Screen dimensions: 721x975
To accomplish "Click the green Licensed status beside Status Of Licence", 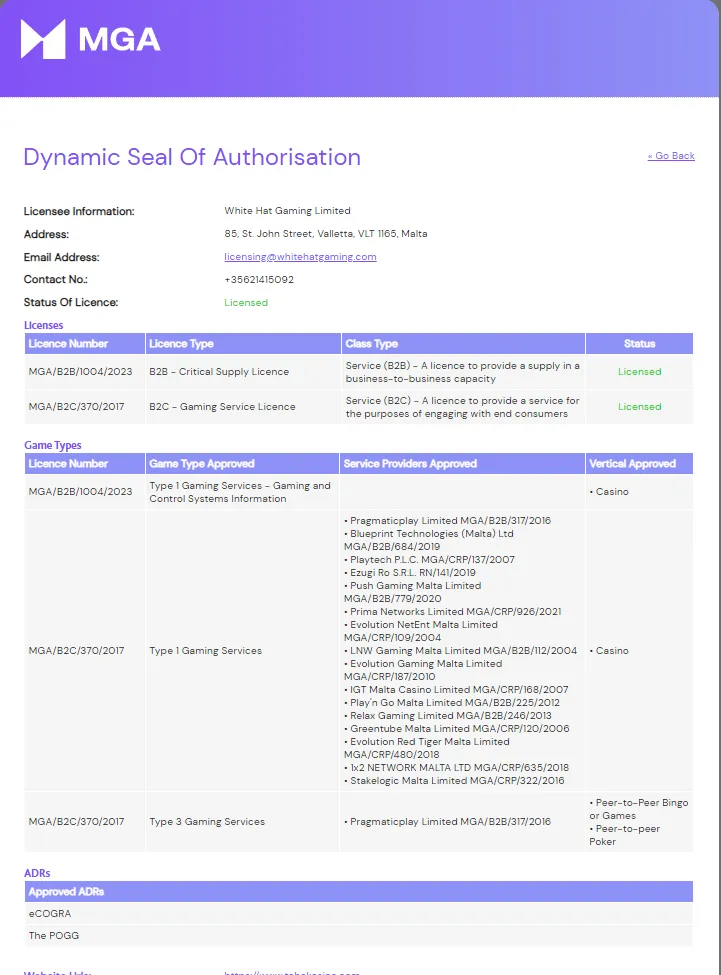I will (246, 303).
